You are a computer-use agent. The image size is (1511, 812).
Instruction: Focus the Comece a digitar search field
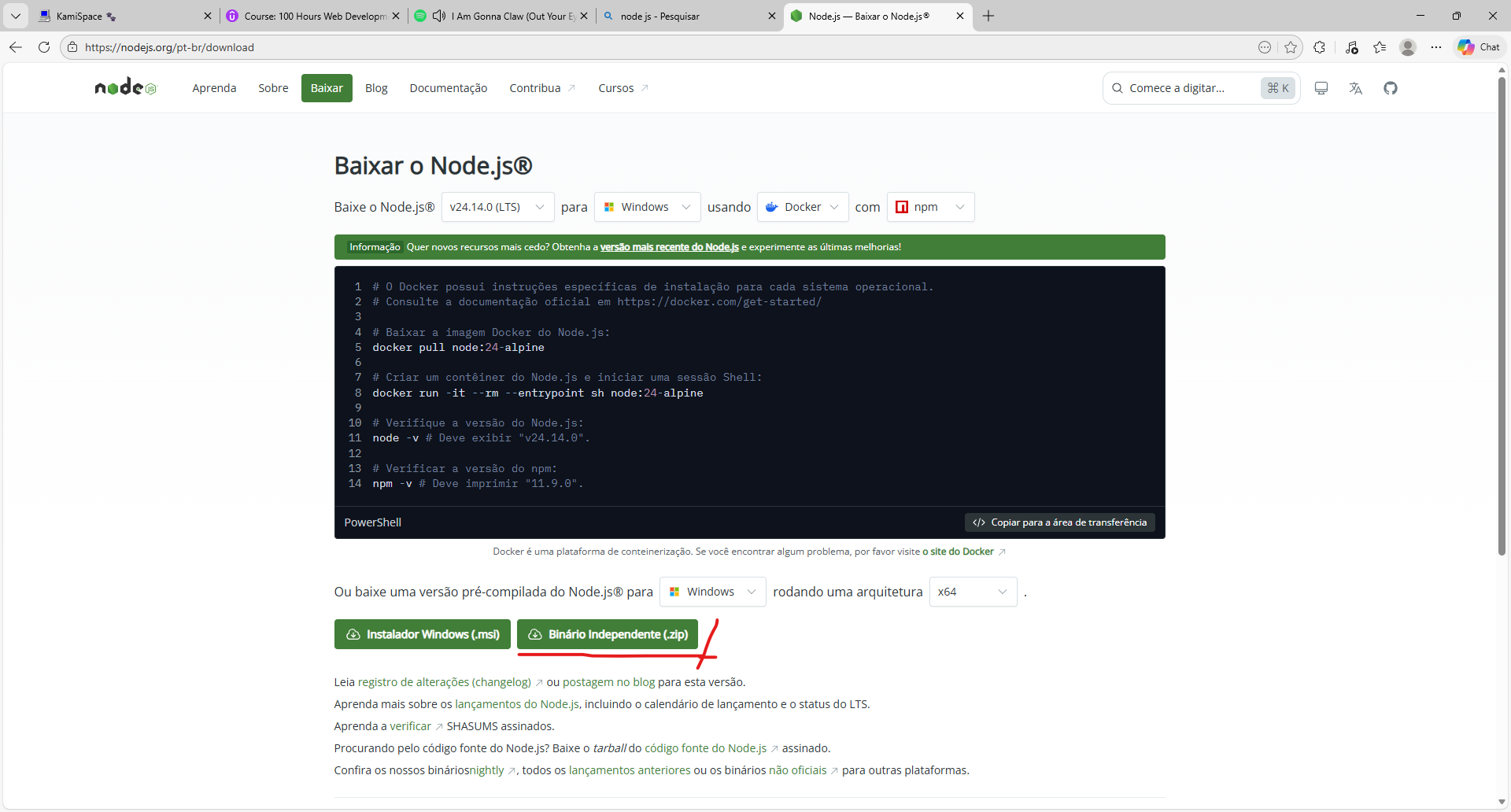1201,88
